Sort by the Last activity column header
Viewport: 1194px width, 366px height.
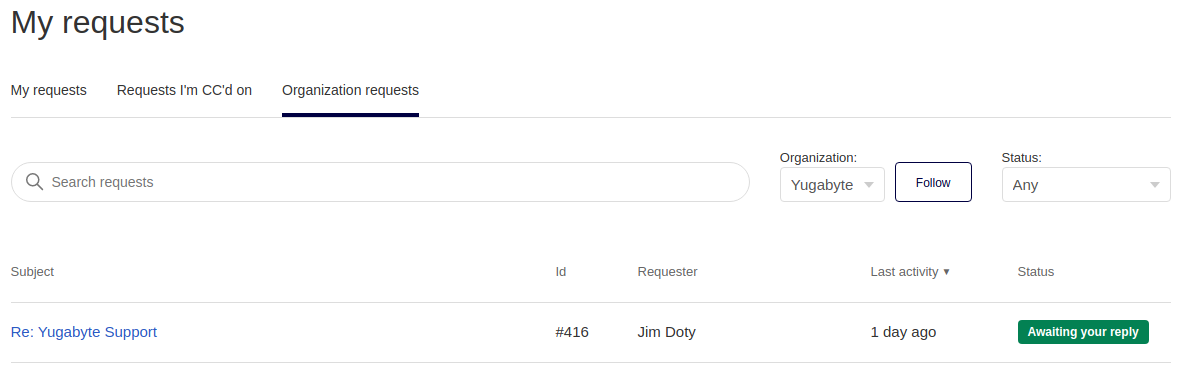tap(905, 272)
